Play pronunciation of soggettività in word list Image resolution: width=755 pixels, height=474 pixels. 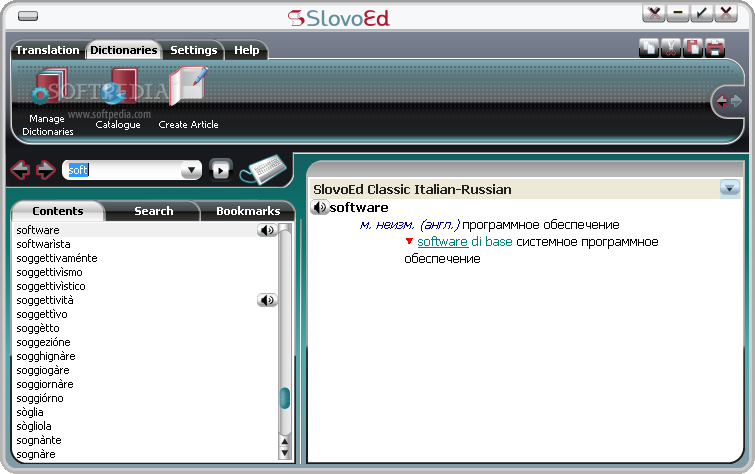click(x=267, y=300)
